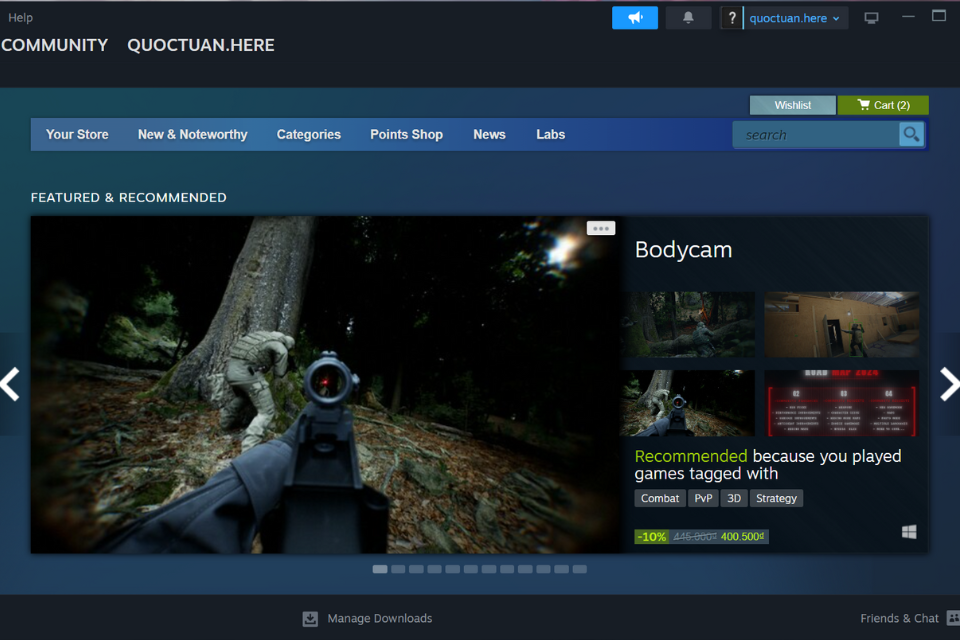Click the green Recommended text
The width and height of the screenshot is (960, 640).
691,456
